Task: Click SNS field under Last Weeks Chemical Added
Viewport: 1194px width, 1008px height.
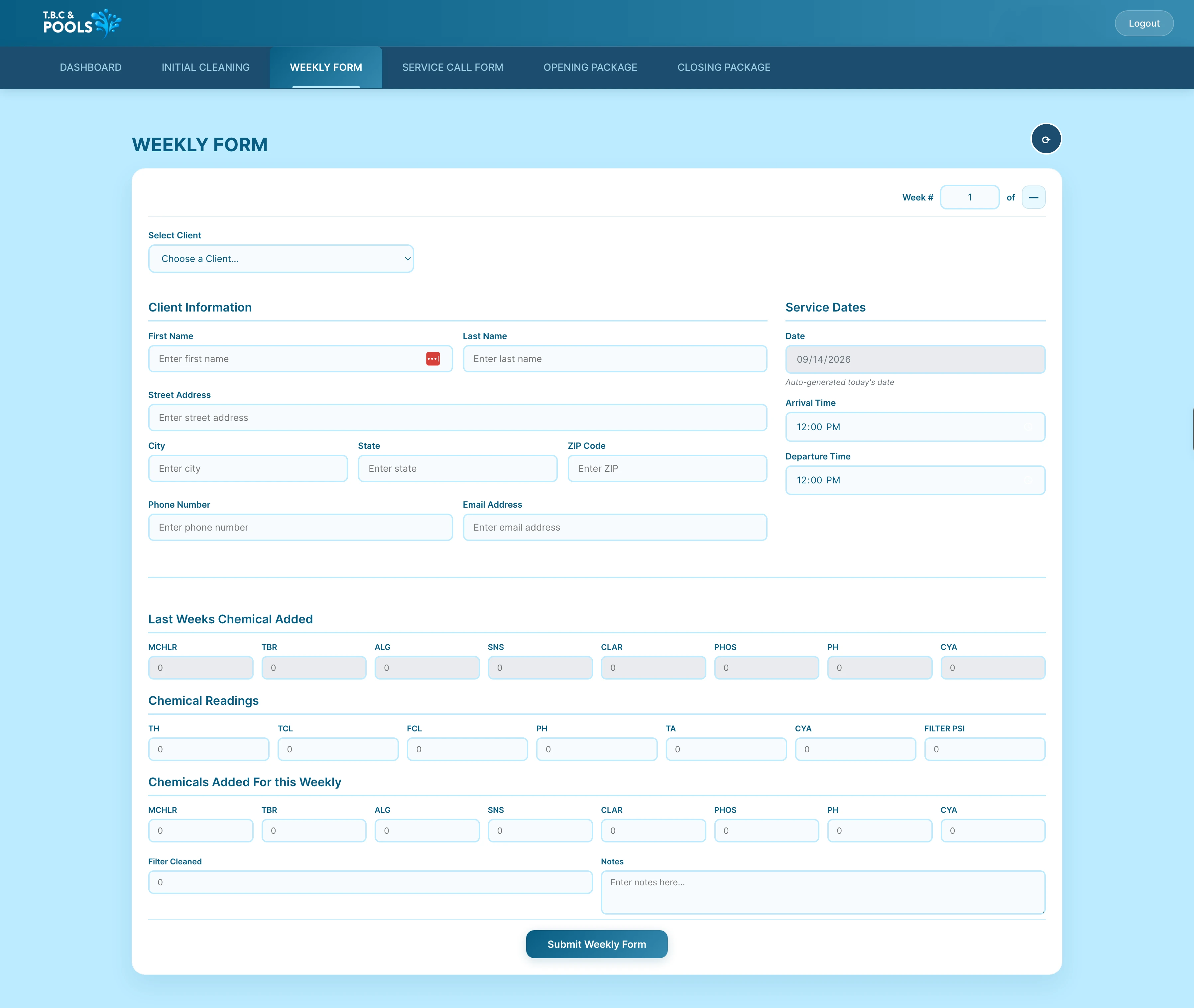Action: (x=540, y=668)
